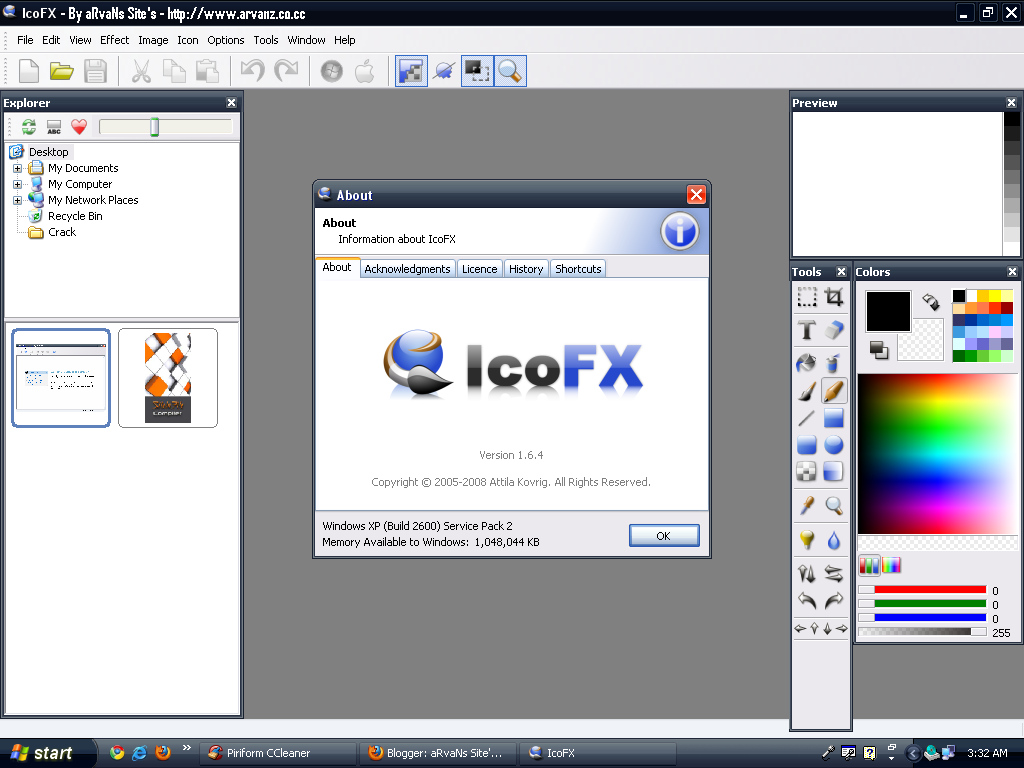Viewport: 1024px width, 768px height.
Task: Switch to Blogger Firefox taskbar window
Action: coord(438,753)
